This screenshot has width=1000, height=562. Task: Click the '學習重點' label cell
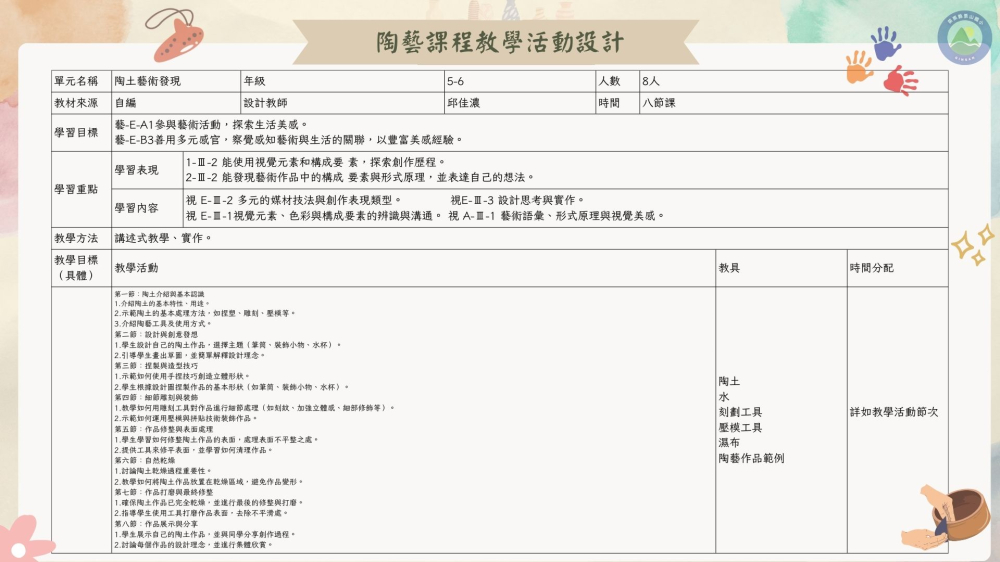81,189
